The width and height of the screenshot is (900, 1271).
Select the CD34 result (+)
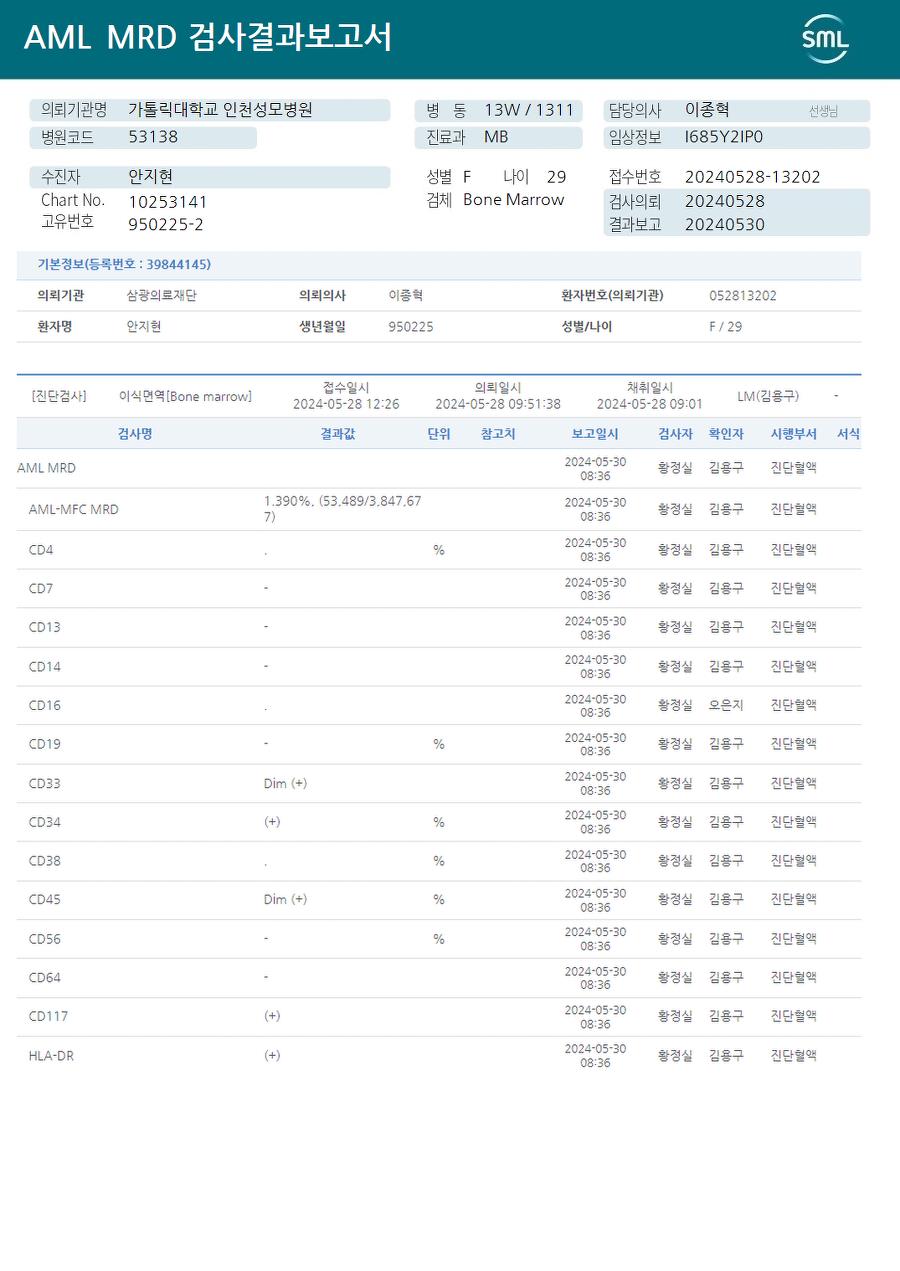pos(272,822)
